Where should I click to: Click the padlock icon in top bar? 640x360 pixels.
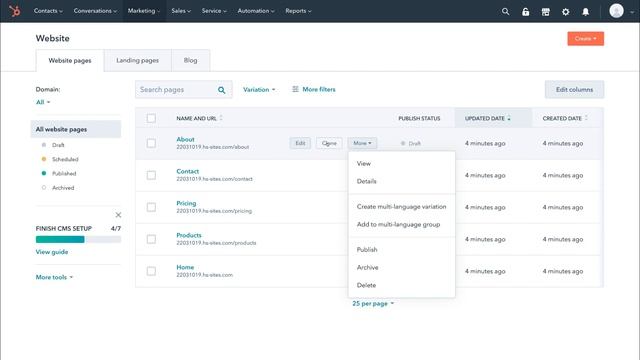pyautogui.click(x=525, y=11)
